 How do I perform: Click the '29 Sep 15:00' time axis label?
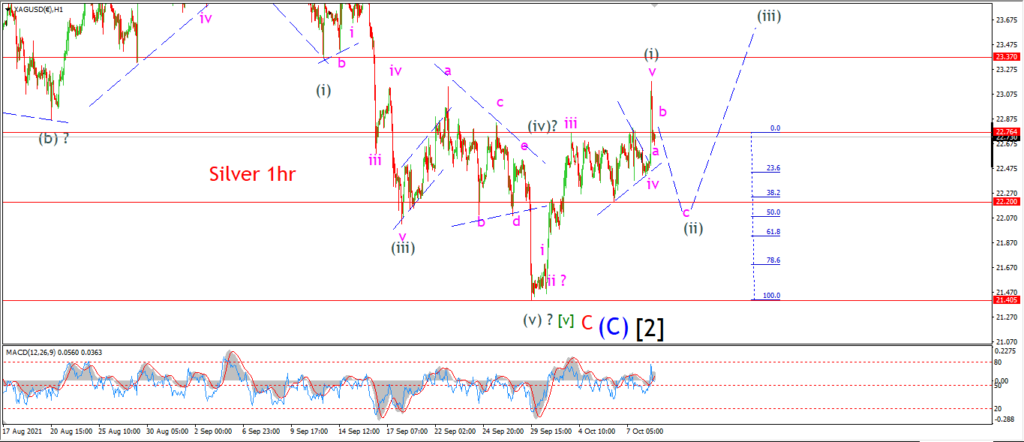click(552, 432)
